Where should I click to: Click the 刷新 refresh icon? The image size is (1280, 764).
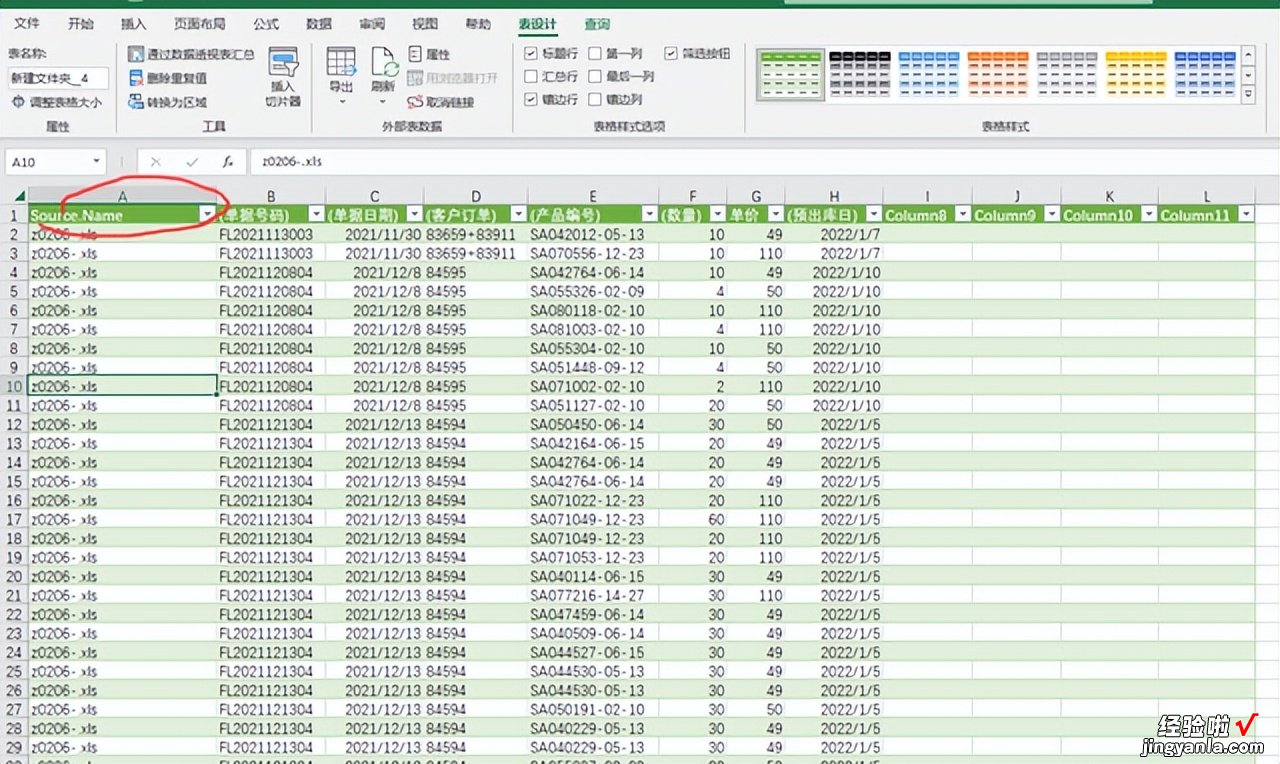coord(385,62)
